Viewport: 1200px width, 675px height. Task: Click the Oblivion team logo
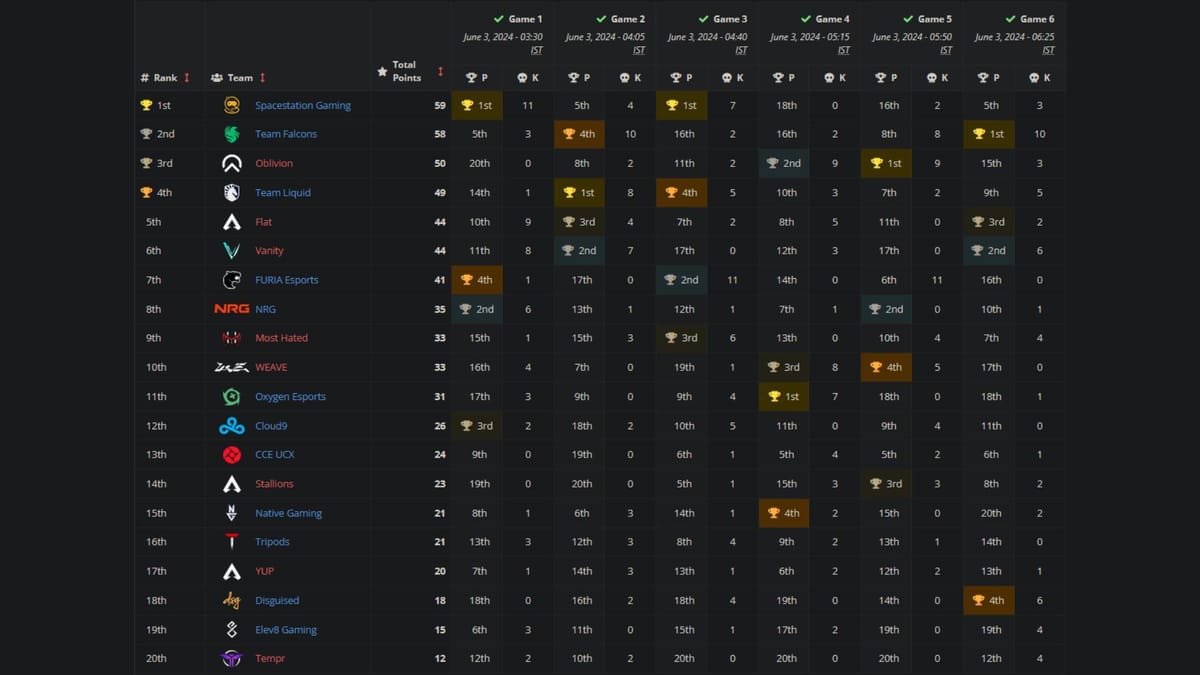point(231,163)
